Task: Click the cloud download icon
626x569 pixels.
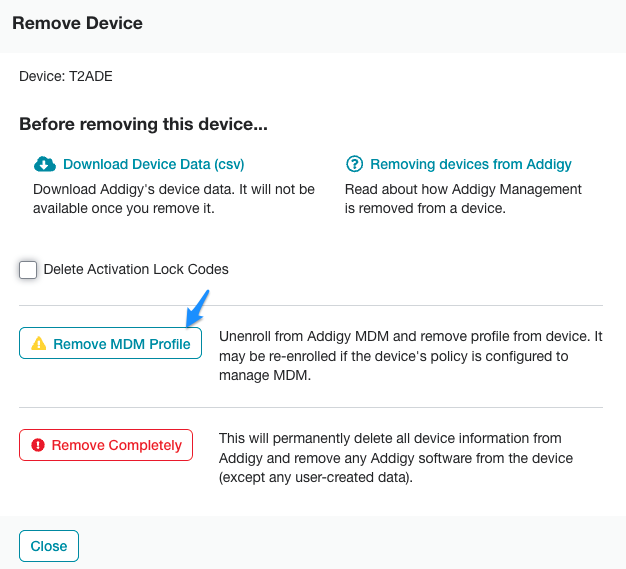Action: click(45, 164)
